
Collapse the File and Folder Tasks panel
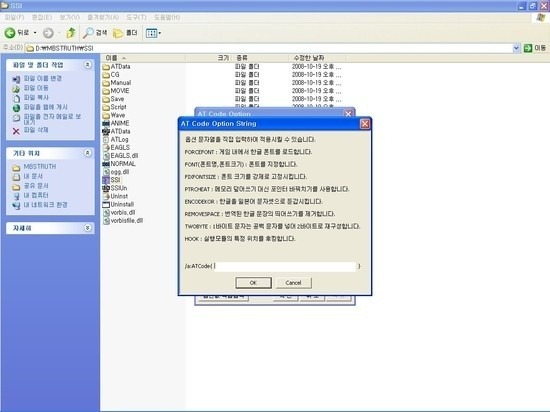pos(88,65)
